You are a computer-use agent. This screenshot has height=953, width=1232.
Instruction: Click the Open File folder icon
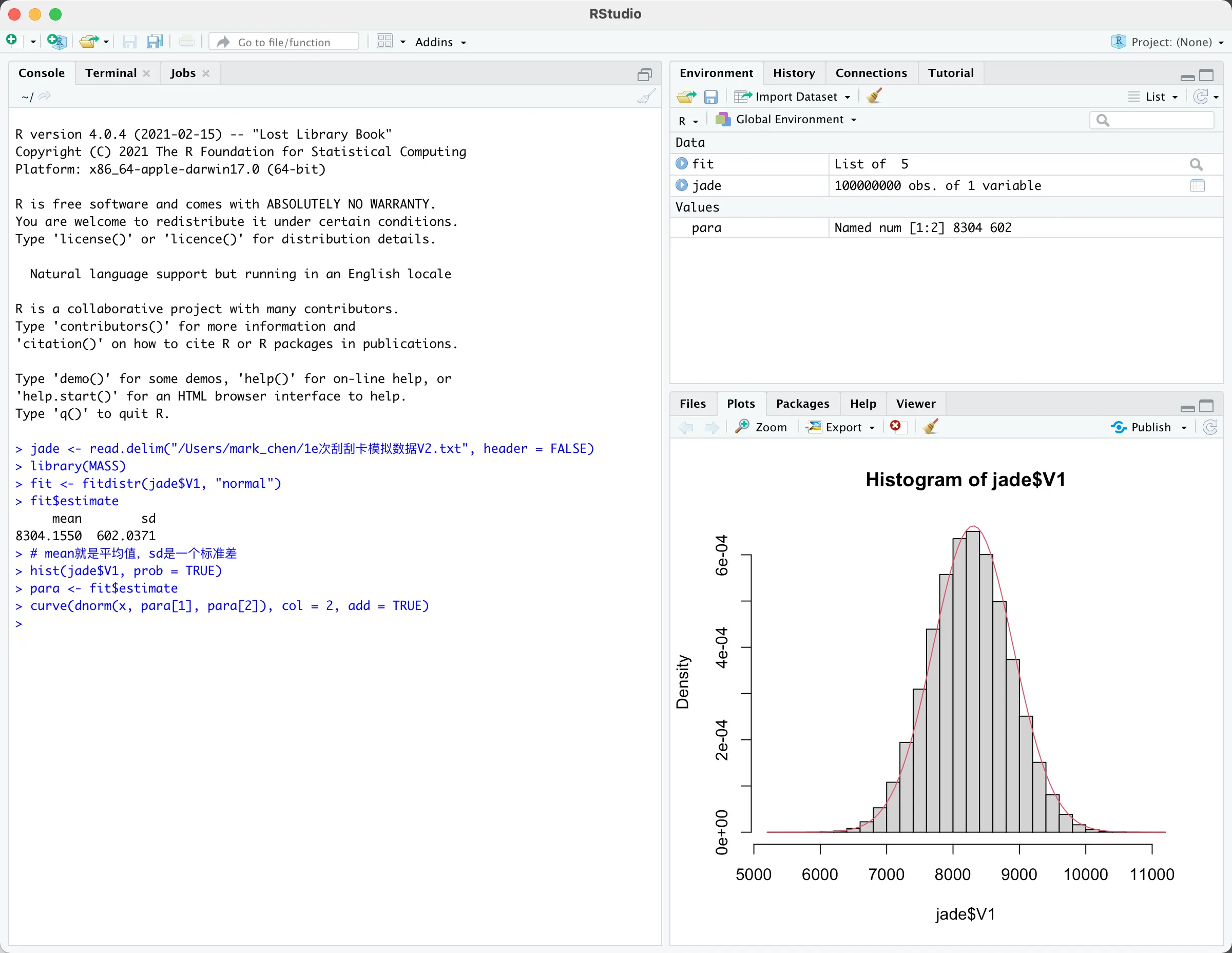click(x=89, y=41)
